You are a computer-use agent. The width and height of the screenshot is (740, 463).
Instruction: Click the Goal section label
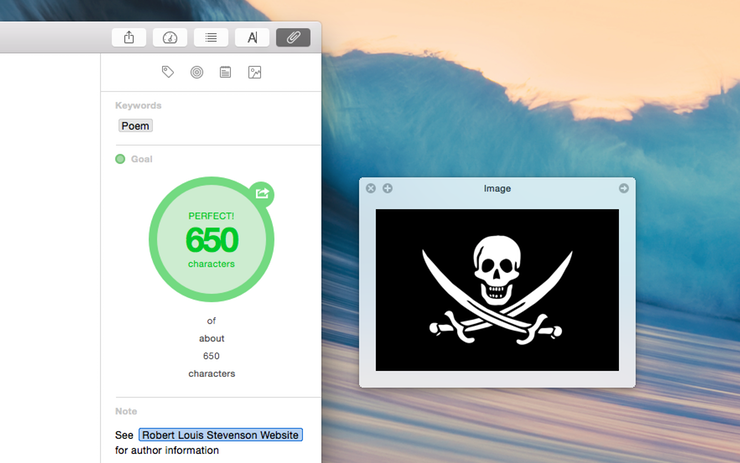click(x=142, y=159)
